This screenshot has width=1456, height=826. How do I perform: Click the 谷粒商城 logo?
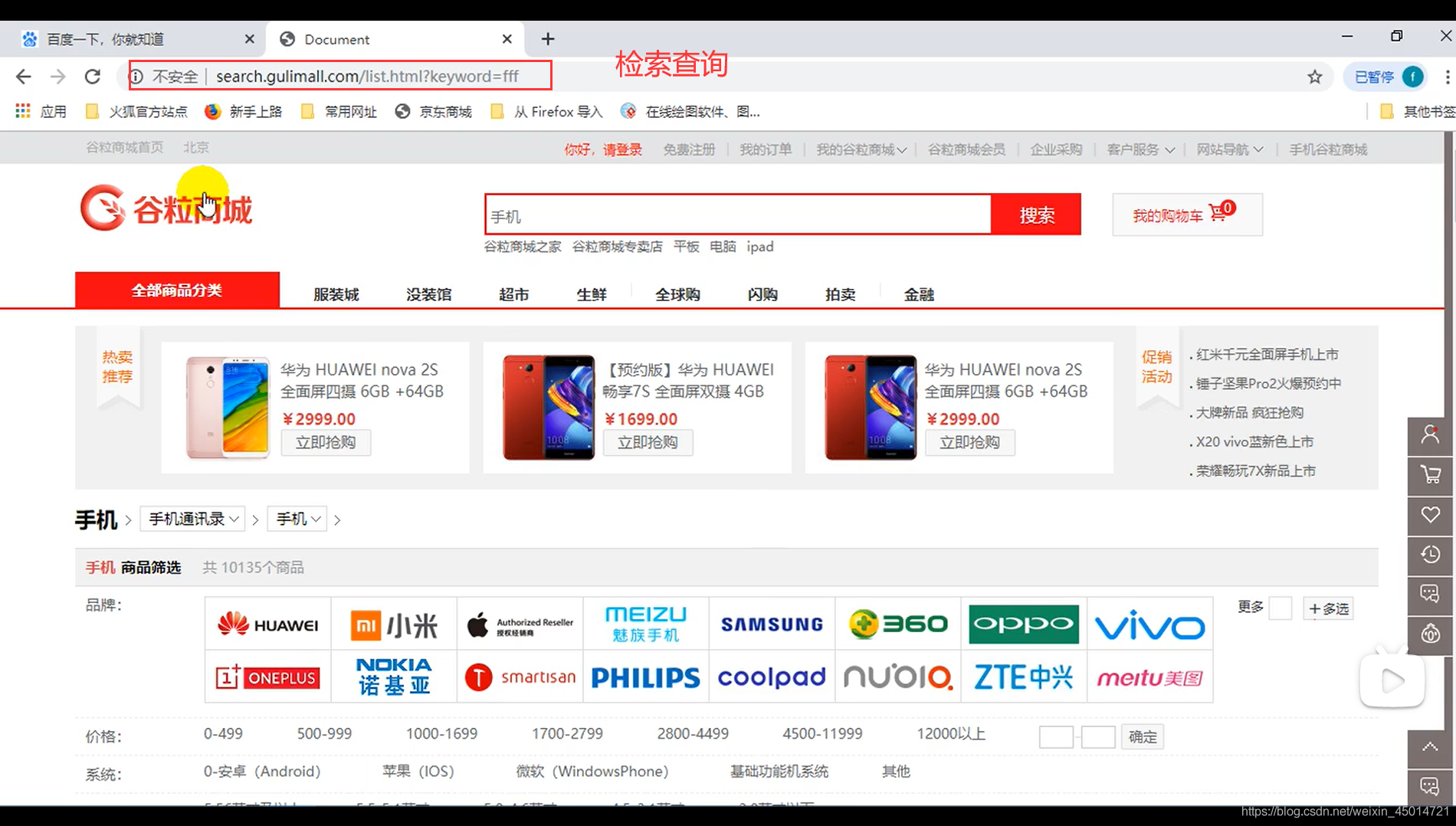[x=166, y=208]
